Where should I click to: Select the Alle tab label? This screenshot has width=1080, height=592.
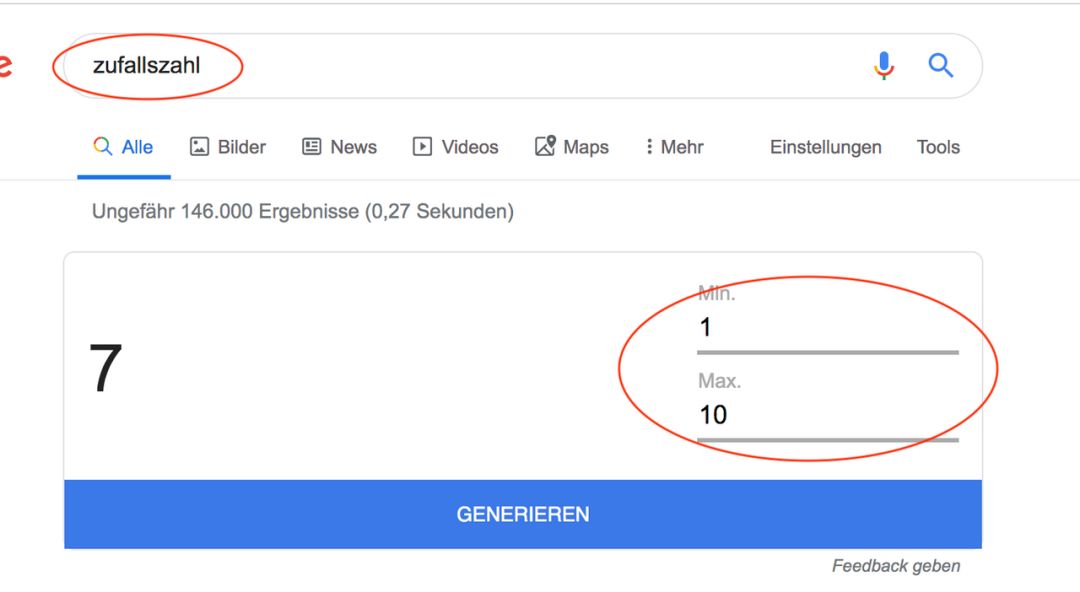tap(137, 147)
